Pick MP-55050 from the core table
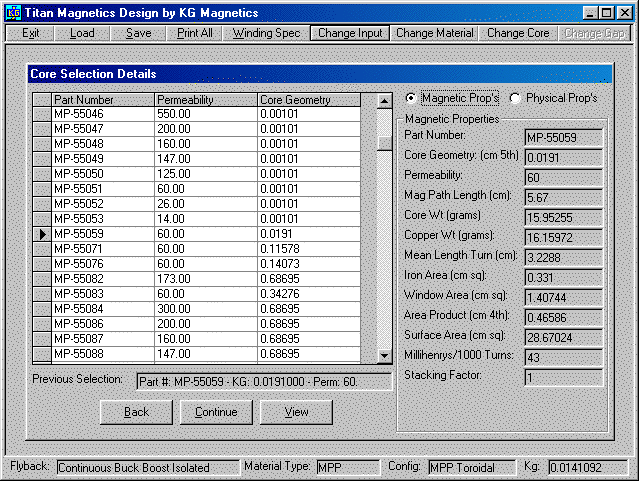 click(x=196, y=174)
